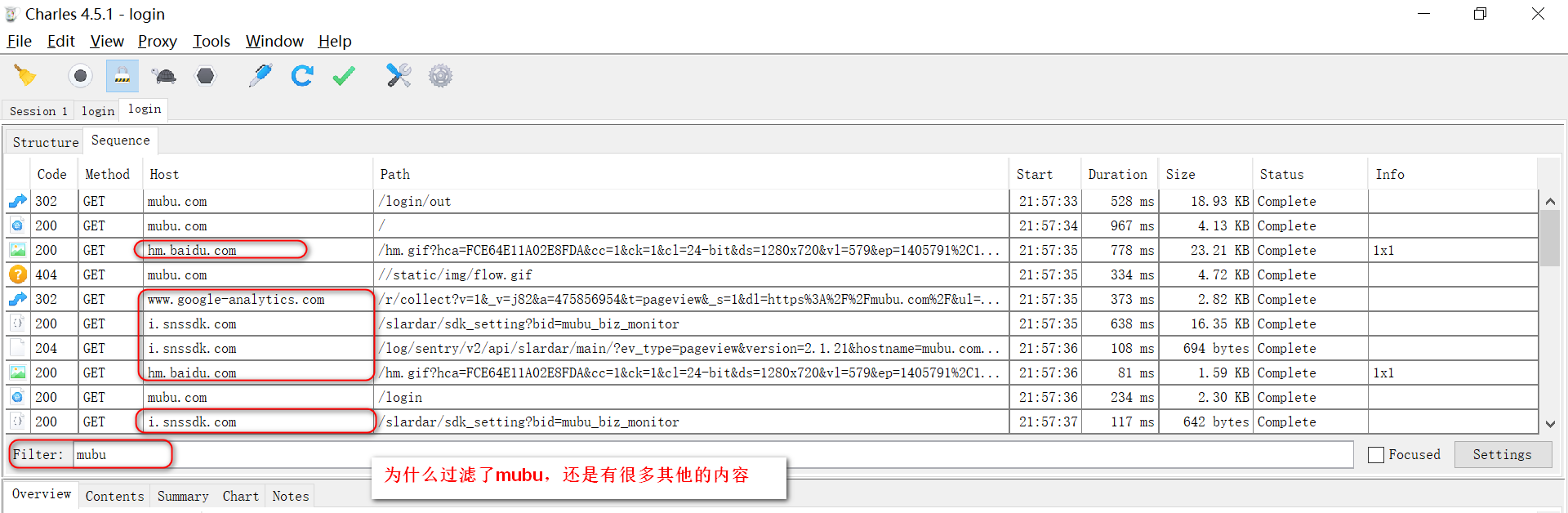Screen dimensions: 1568x513
Task: Click the filter Settings button
Action: (x=1503, y=454)
